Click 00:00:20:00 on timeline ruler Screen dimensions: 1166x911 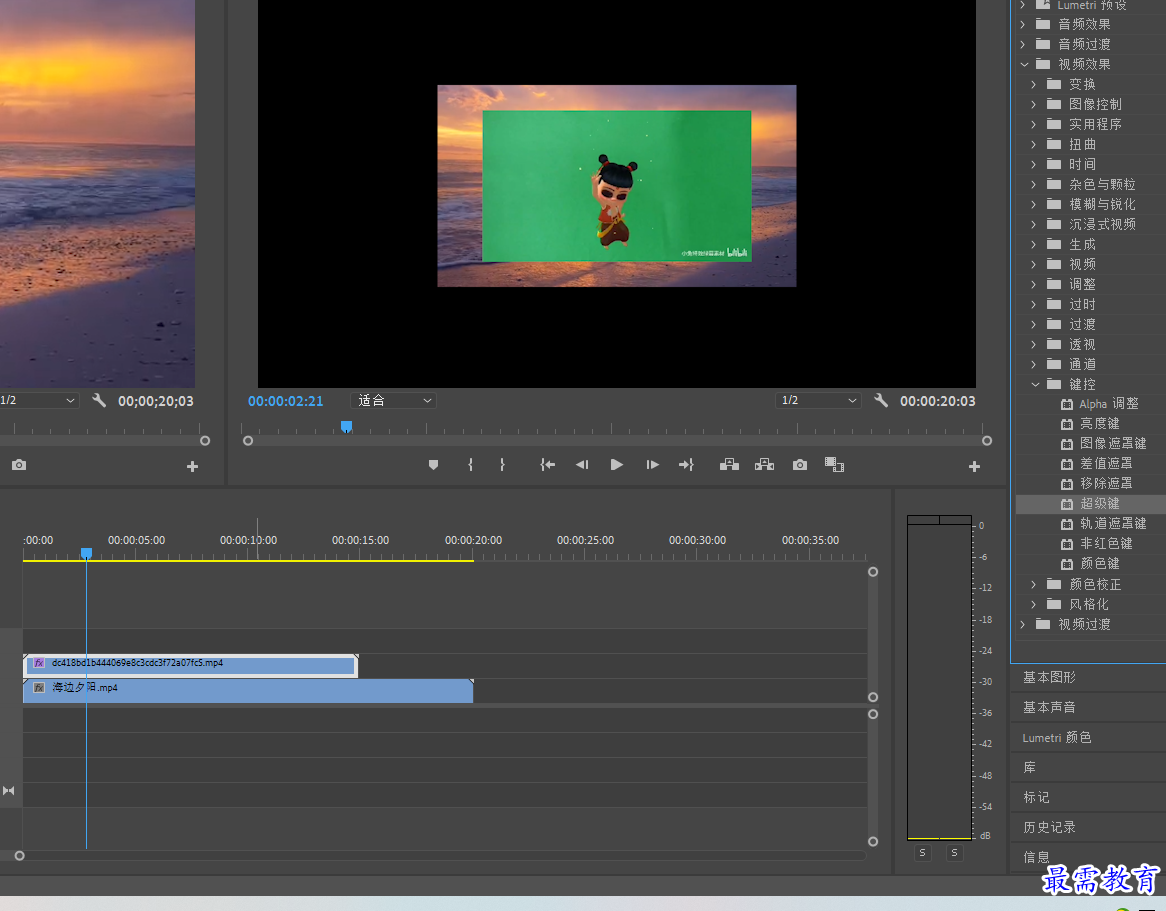[473, 541]
